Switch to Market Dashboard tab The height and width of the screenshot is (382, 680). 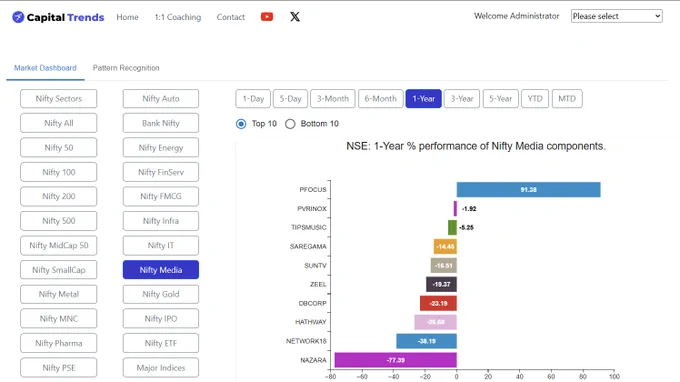[45, 68]
